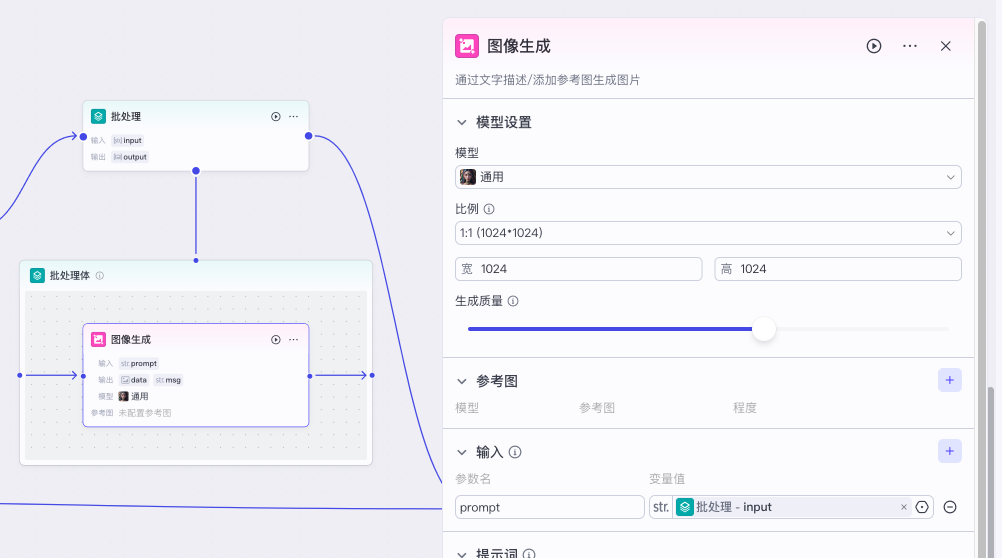Image resolution: width=1002 pixels, height=558 pixels.
Task: Open 图像生成 canvas node options menu
Action: (x=294, y=339)
